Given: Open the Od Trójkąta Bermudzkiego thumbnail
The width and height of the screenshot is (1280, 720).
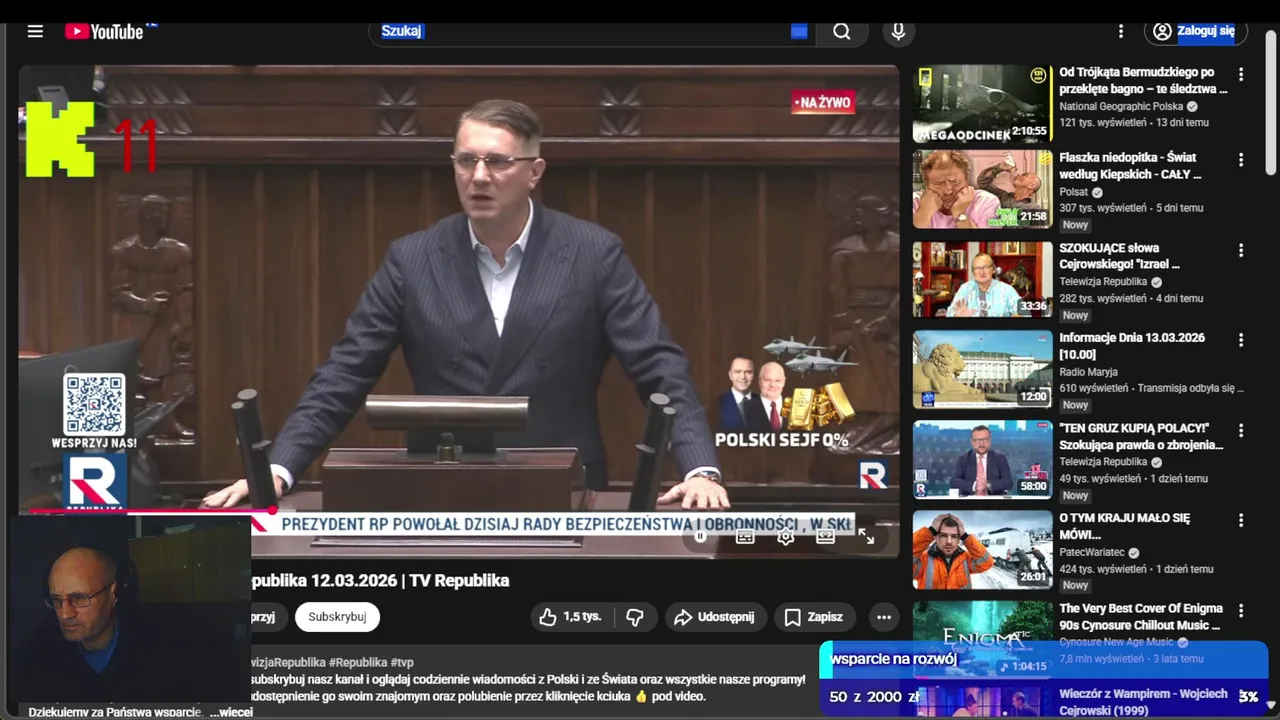Looking at the screenshot, I should point(982,104).
